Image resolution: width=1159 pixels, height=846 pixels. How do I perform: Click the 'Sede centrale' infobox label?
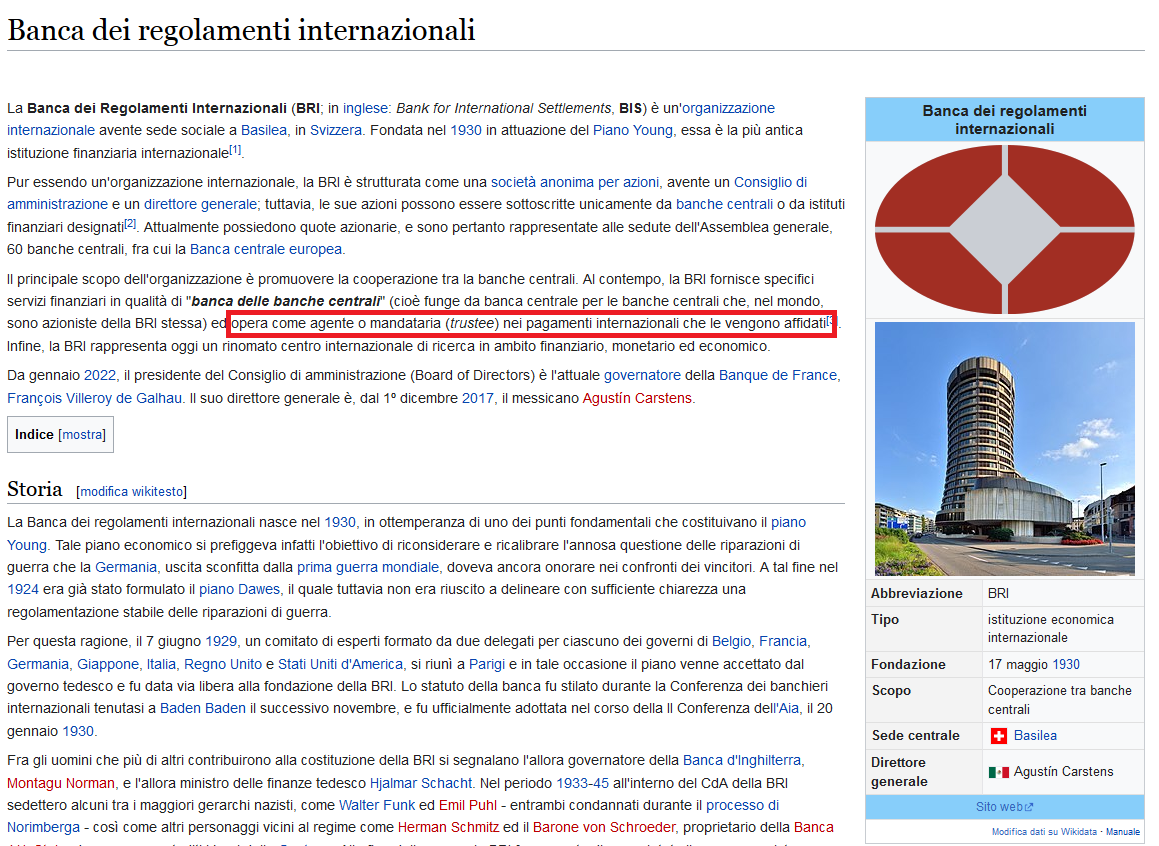point(915,736)
